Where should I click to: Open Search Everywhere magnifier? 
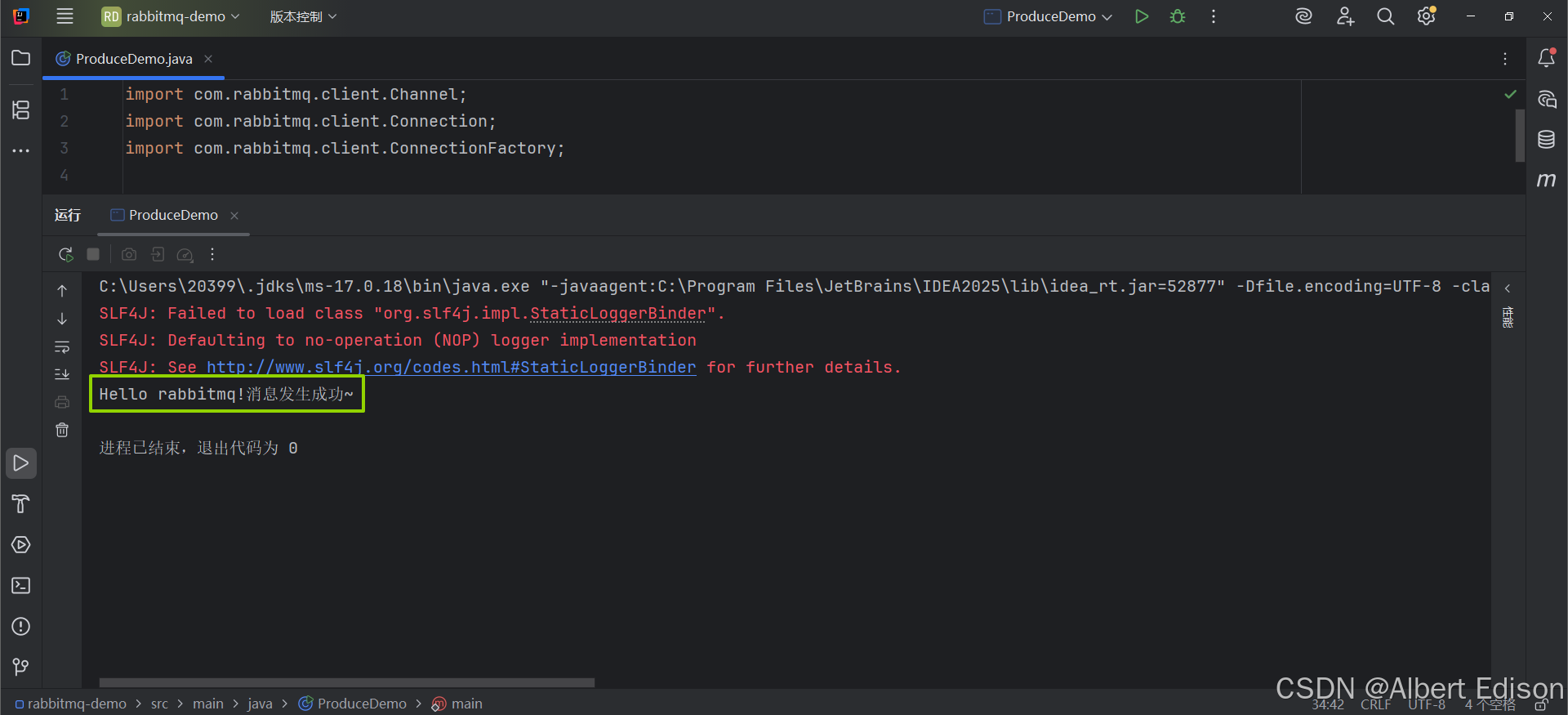click(1385, 16)
